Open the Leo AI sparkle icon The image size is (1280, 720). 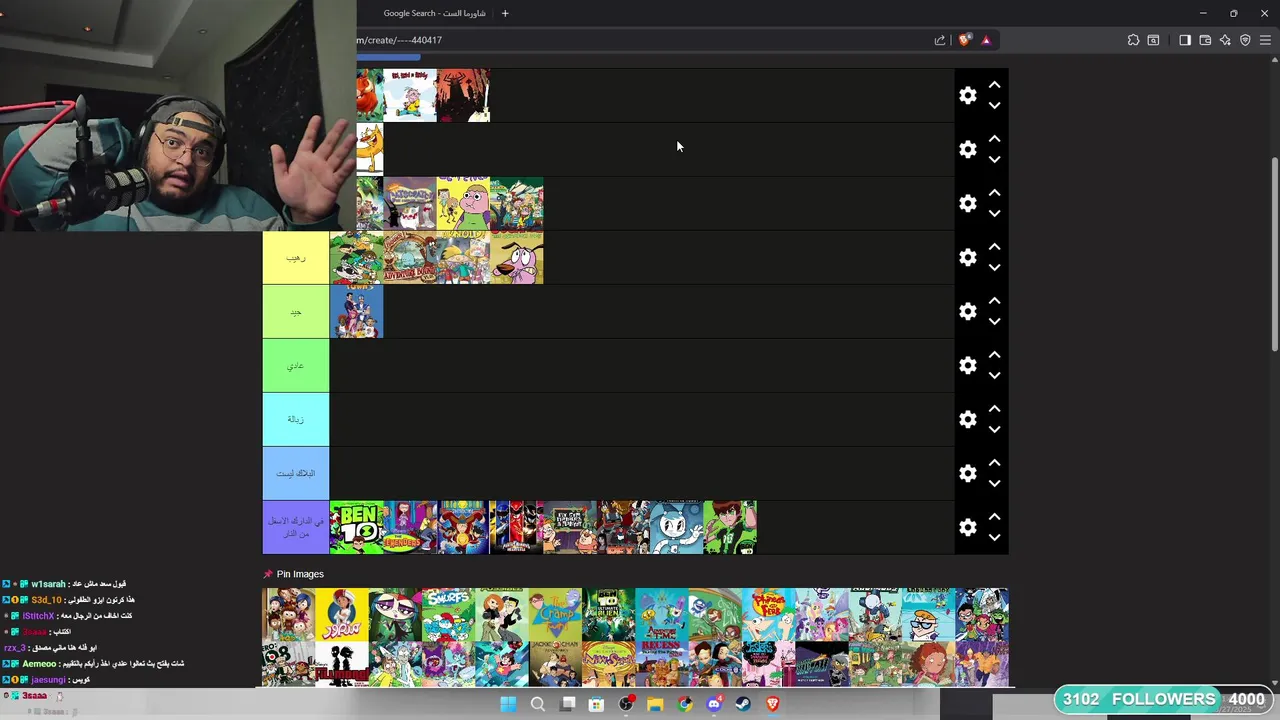click(x=1225, y=40)
